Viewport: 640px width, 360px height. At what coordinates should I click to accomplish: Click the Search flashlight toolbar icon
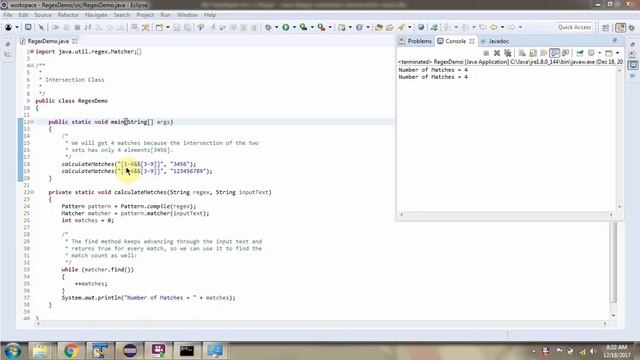402,27
